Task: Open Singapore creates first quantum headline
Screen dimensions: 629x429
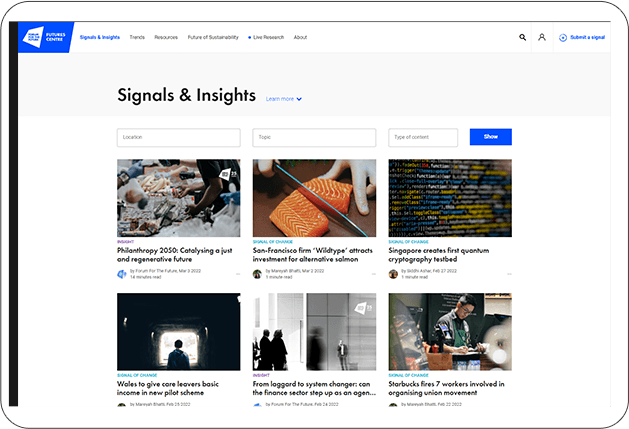Action: (438, 255)
